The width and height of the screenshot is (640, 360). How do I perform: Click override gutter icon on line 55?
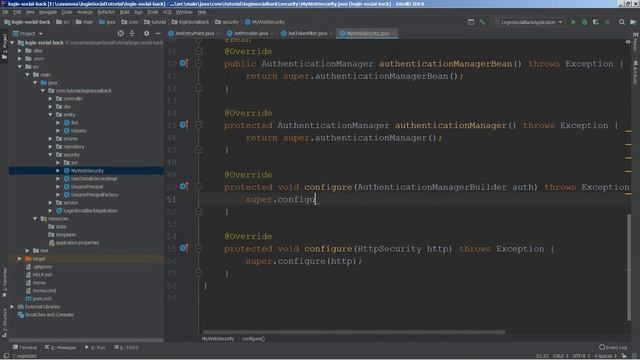183,248
